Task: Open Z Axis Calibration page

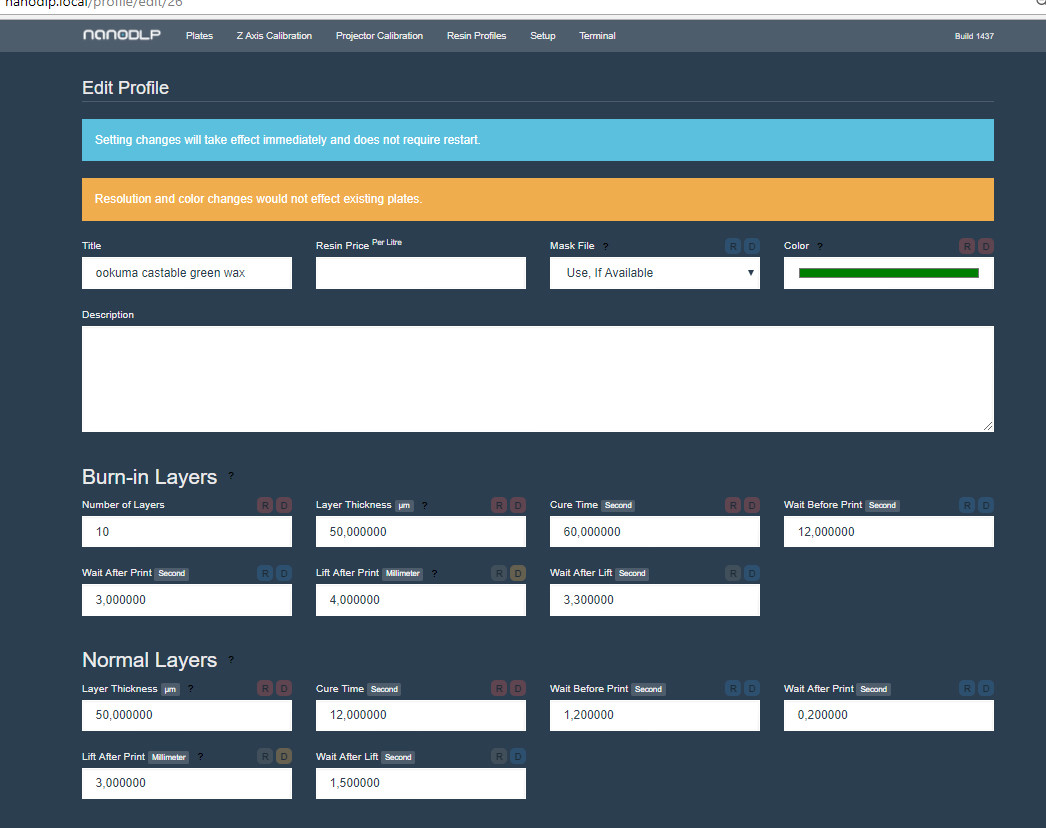Action: pyautogui.click(x=274, y=35)
